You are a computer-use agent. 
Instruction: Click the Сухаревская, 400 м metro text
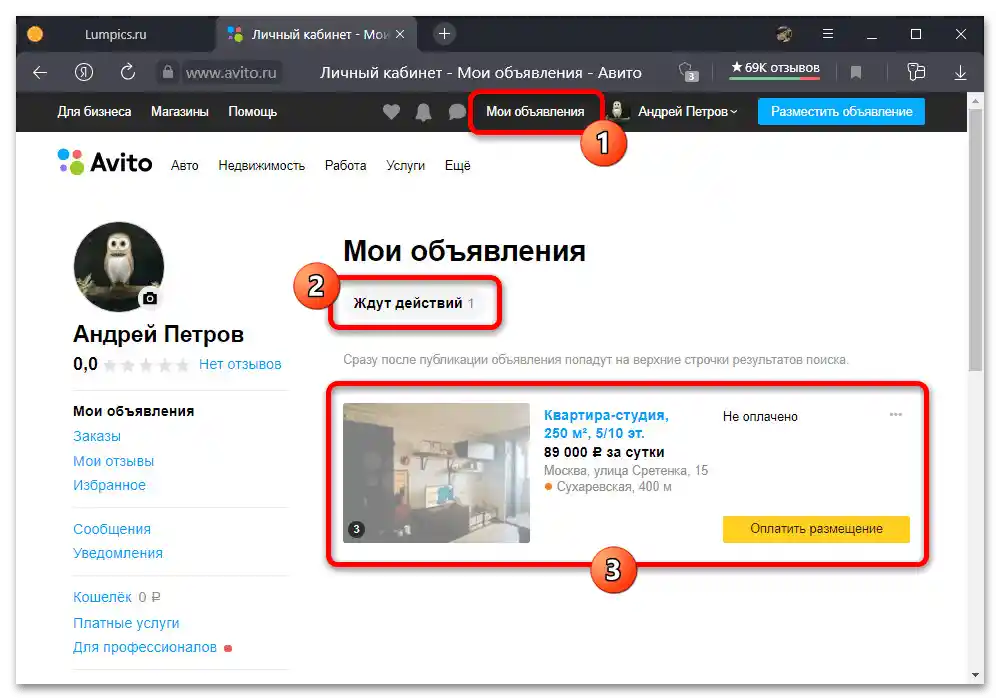tap(614, 487)
